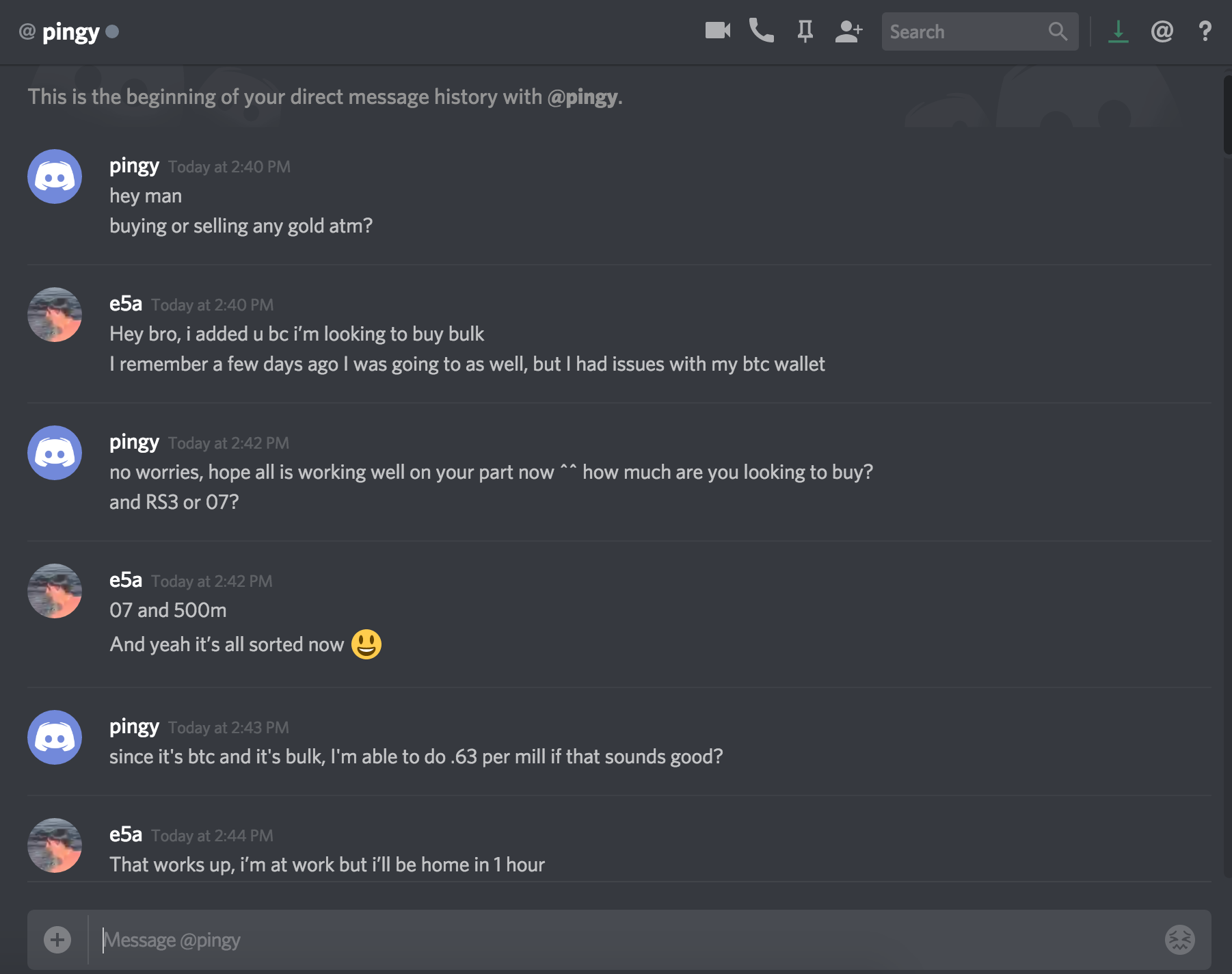Click the plus upload attachment button

pyautogui.click(x=57, y=939)
